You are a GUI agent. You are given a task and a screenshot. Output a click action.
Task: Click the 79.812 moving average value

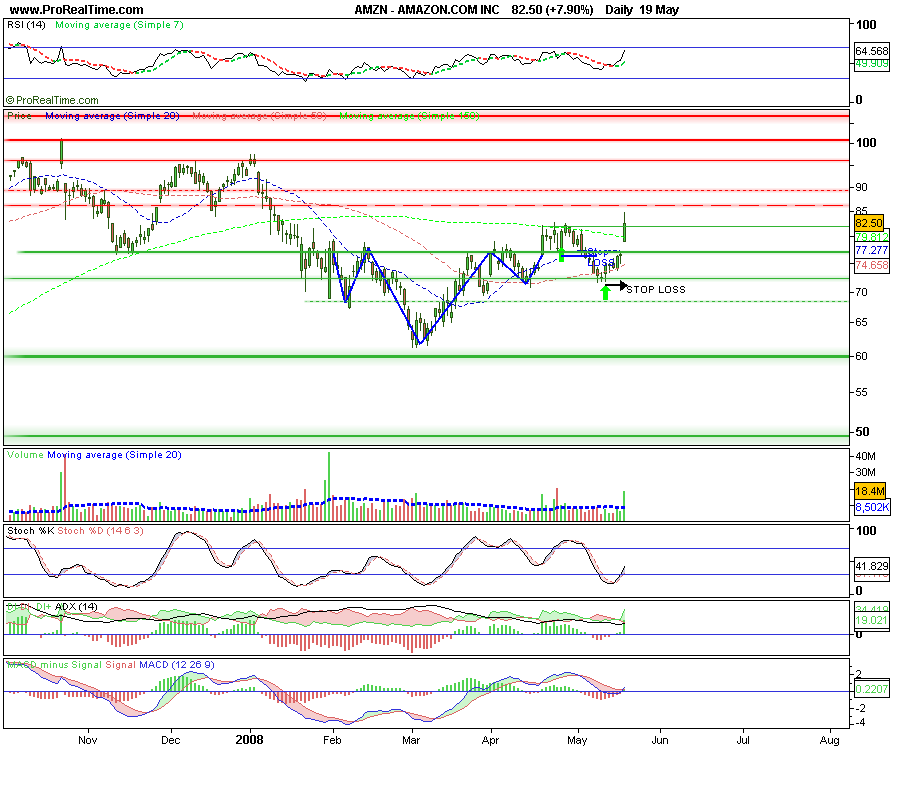[871, 237]
